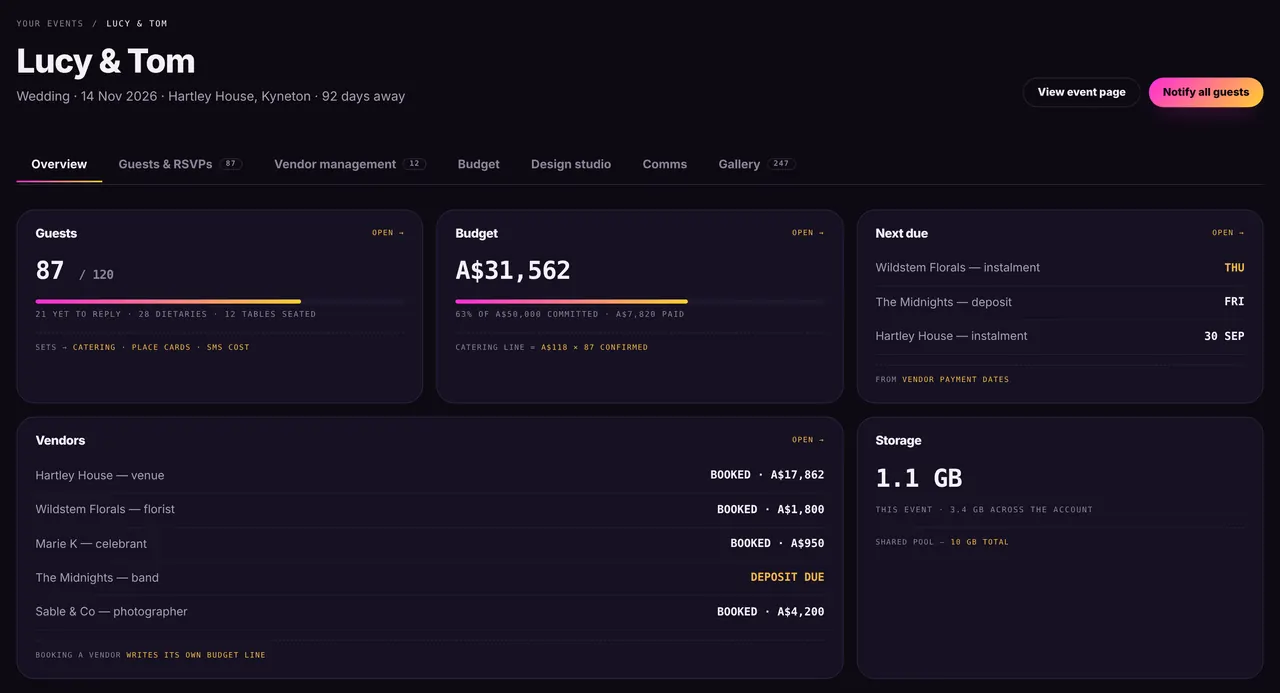Select the Budget tab
This screenshot has width=1280, height=693.
(x=478, y=164)
